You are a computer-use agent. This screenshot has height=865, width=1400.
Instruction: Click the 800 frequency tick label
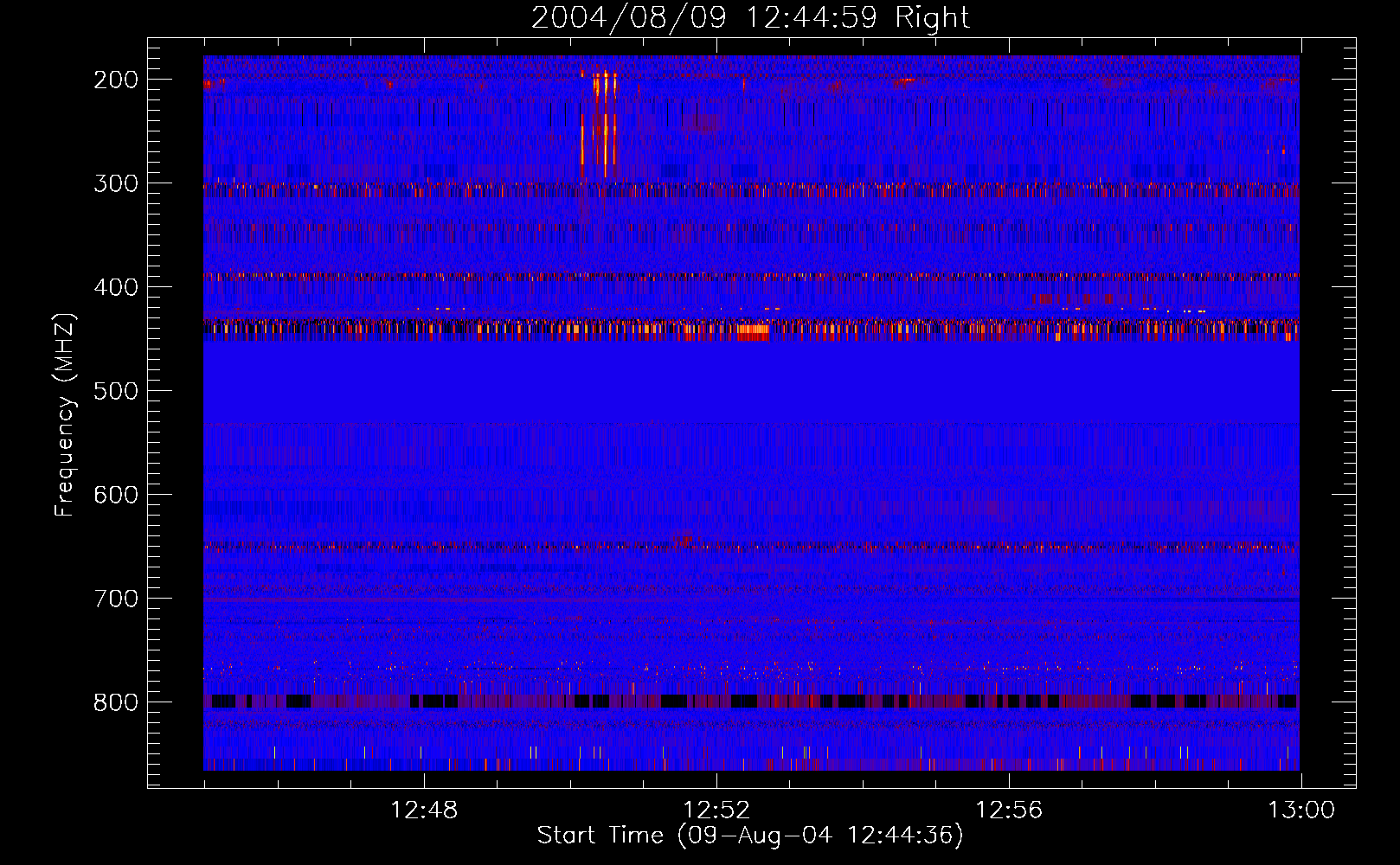click(116, 702)
